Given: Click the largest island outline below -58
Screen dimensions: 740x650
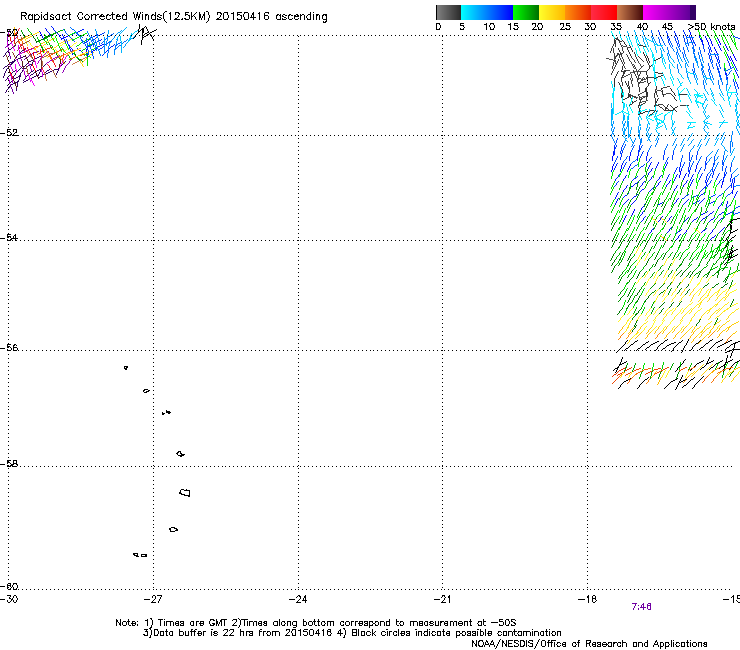Looking at the screenshot, I should [185, 493].
